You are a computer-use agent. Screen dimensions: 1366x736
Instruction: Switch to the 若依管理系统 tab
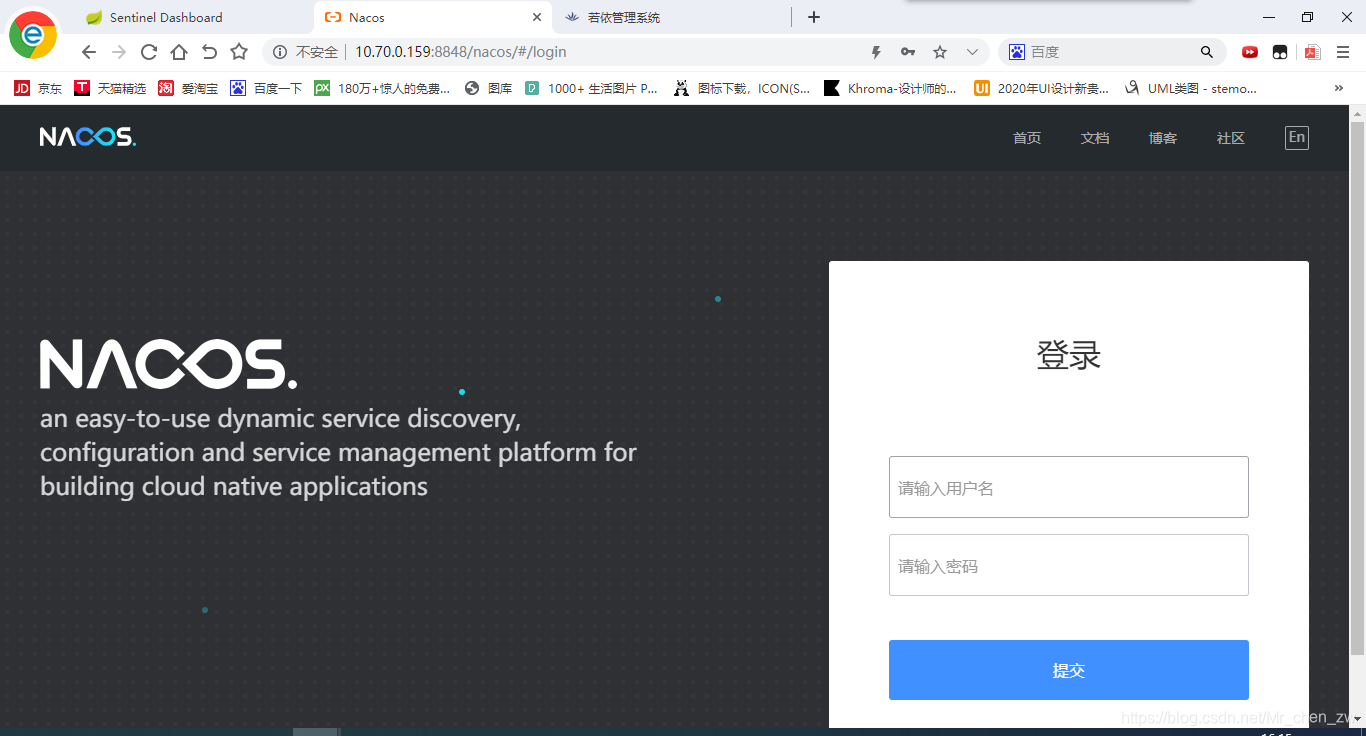(x=623, y=17)
